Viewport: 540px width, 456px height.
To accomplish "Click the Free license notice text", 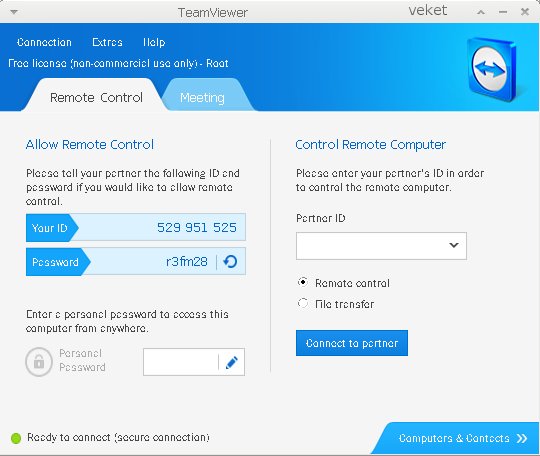I will [118, 63].
